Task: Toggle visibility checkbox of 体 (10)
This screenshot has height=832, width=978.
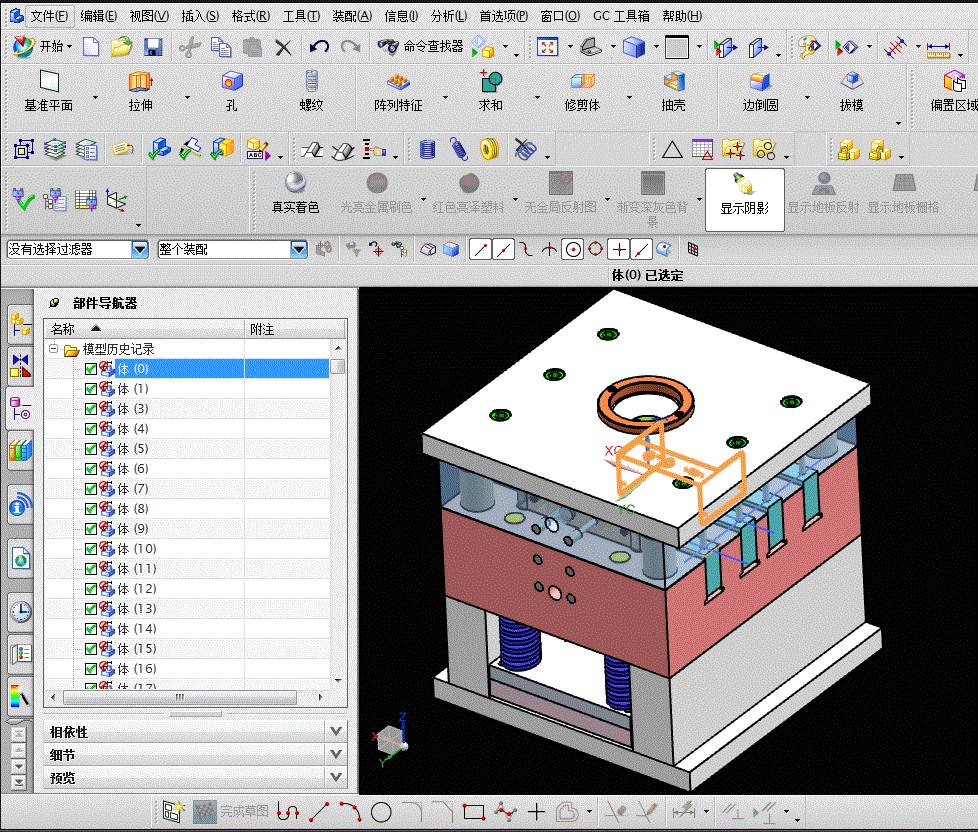Action: click(91, 549)
